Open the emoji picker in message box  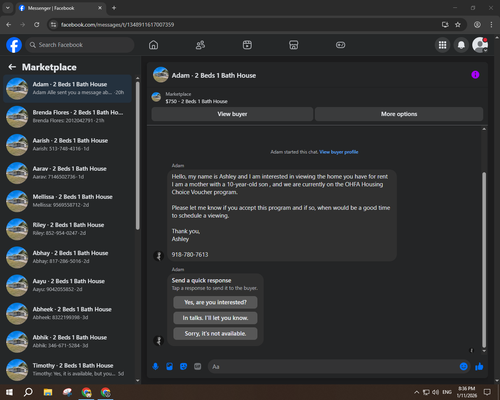click(463, 367)
